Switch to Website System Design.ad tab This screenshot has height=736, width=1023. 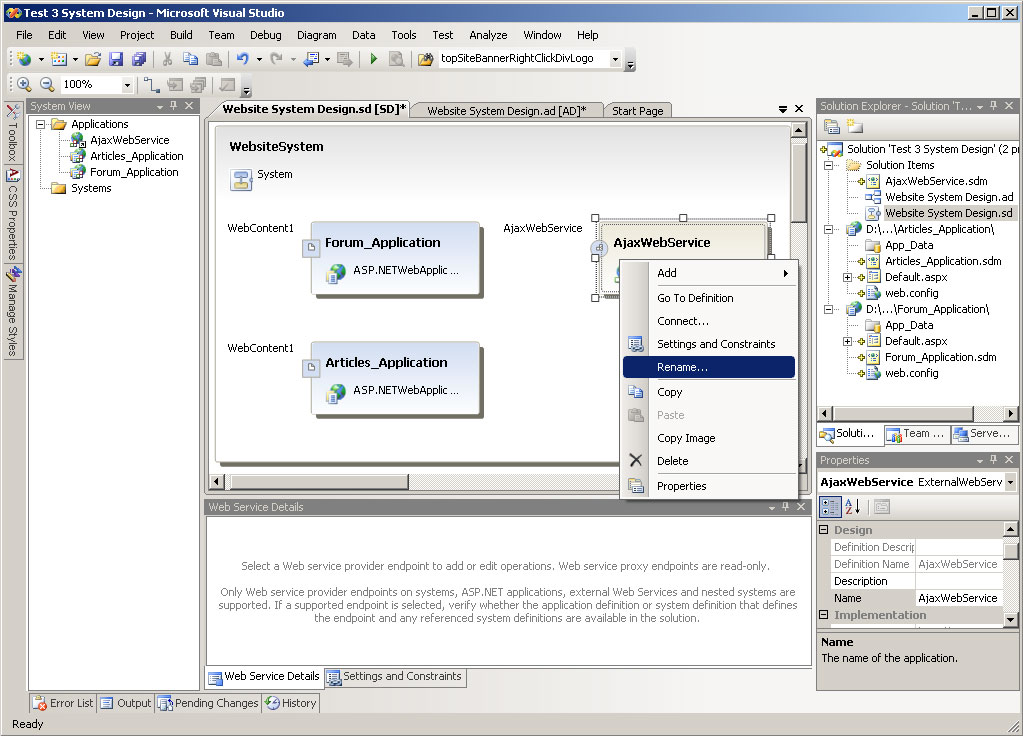(506, 111)
